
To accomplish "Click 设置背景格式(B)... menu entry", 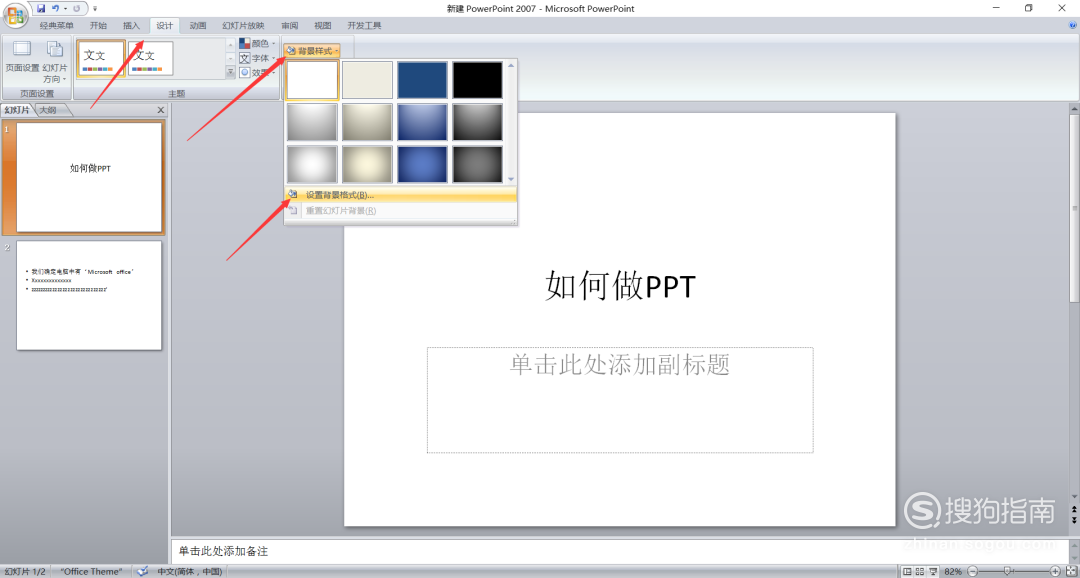I will tap(400, 195).
